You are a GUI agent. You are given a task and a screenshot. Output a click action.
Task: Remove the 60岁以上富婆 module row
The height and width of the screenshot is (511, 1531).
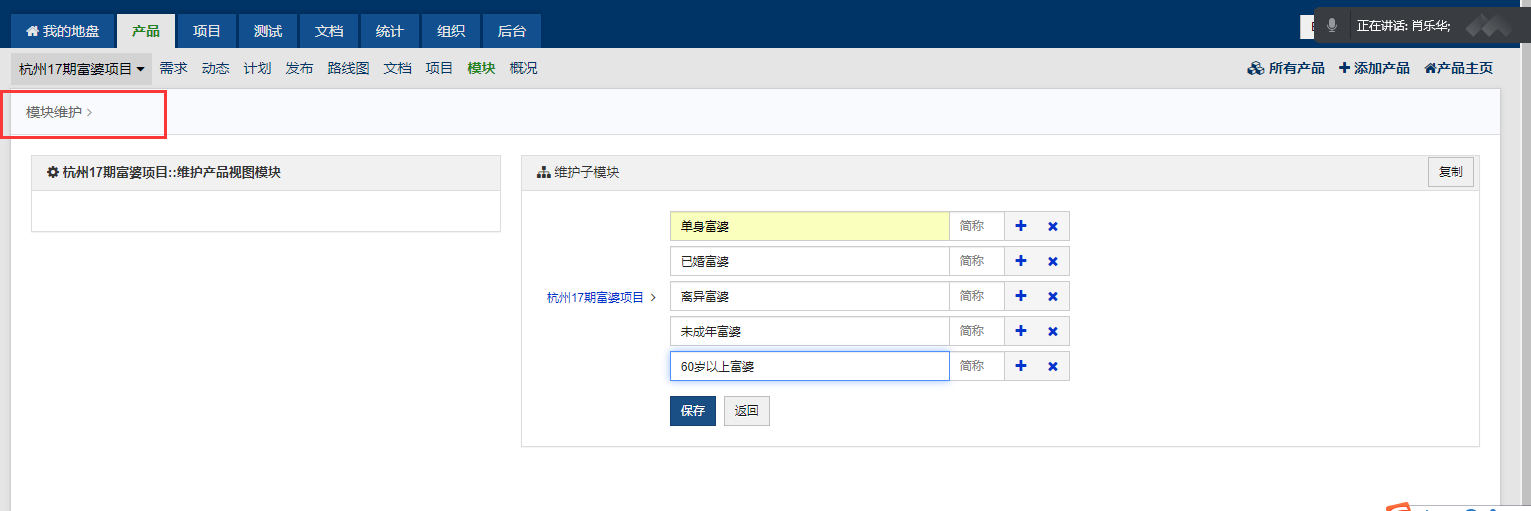coord(1052,366)
